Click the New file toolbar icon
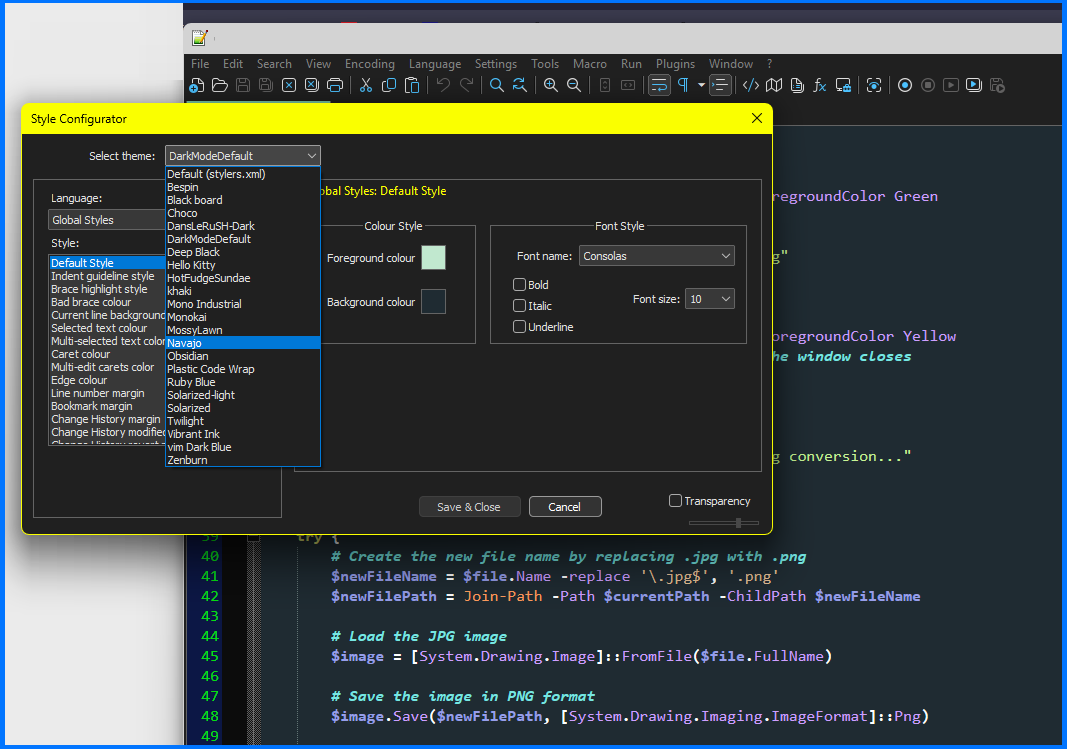1067x749 pixels. click(197, 86)
